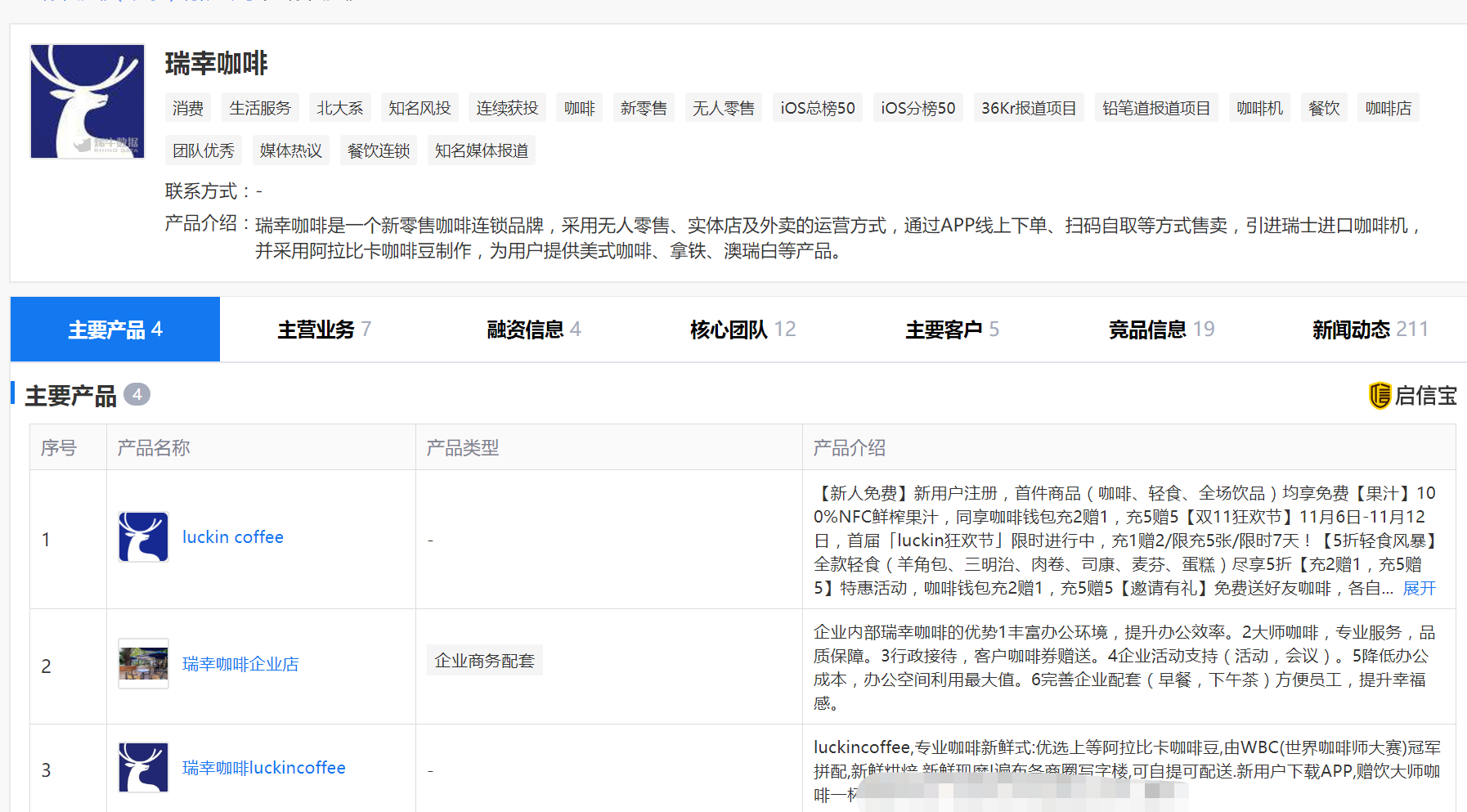Screen dimensions: 1467x812
Task: Open the 瑞幸咖啡luckincoffee link
Action: click(x=264, y=768)
